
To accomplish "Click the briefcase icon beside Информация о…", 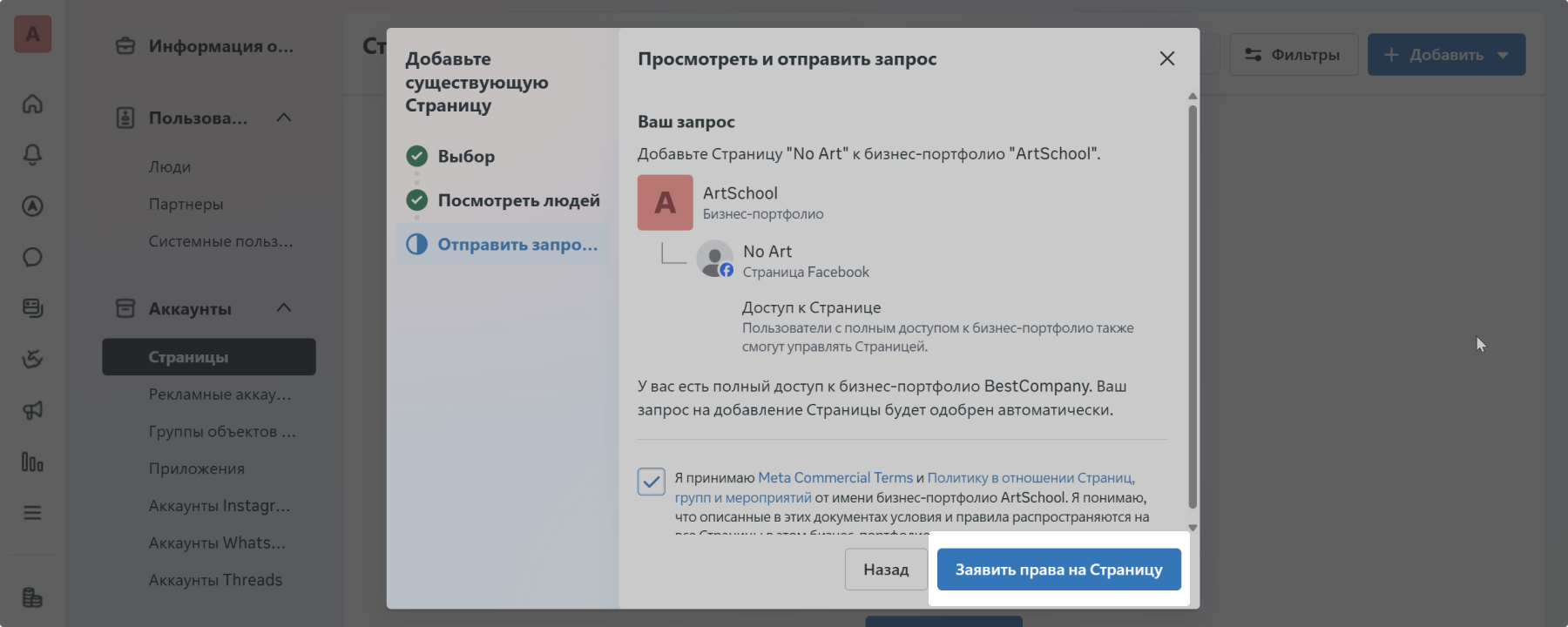I will tap(125, 46).
